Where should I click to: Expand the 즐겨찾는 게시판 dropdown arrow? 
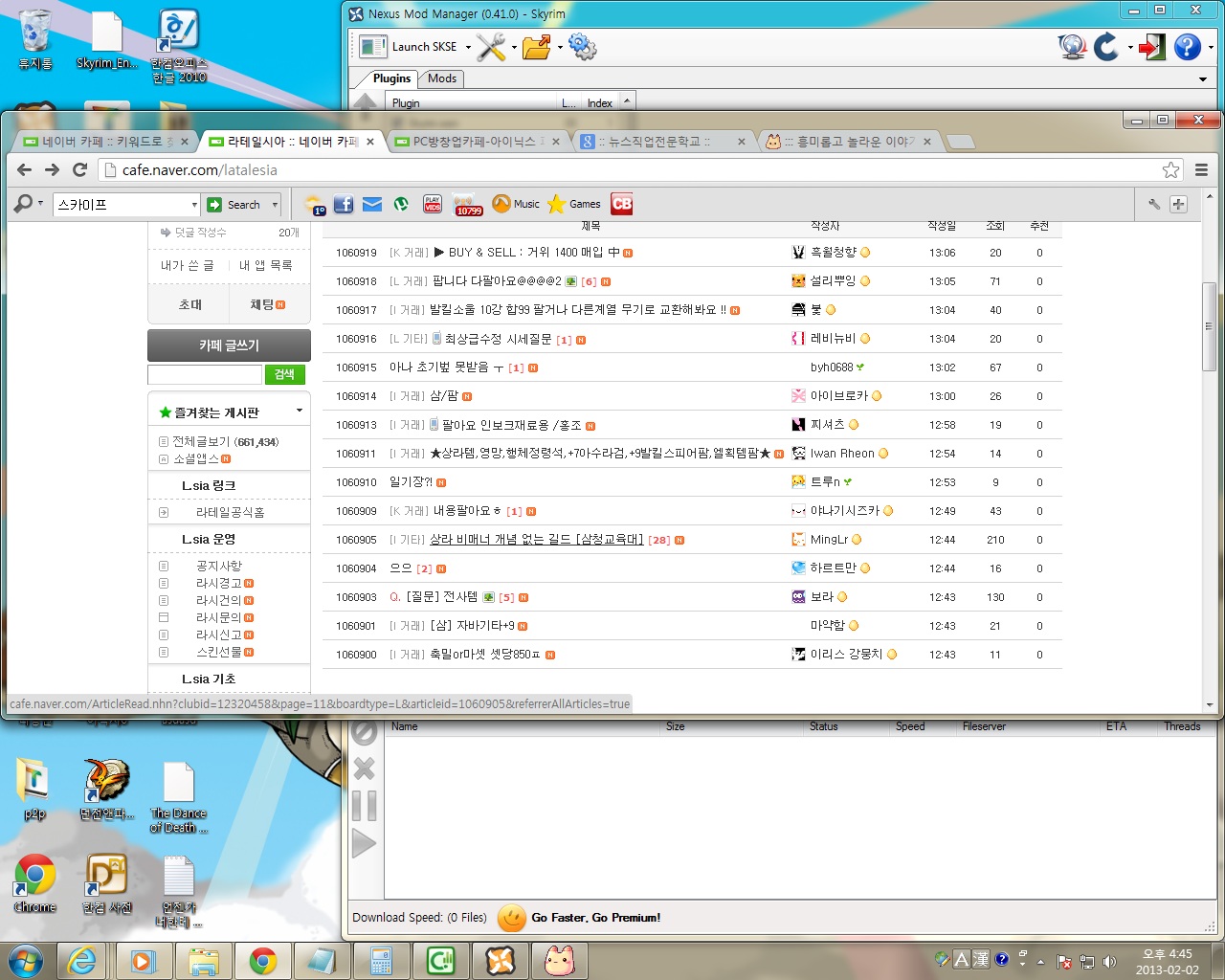(x=300, y=412)
